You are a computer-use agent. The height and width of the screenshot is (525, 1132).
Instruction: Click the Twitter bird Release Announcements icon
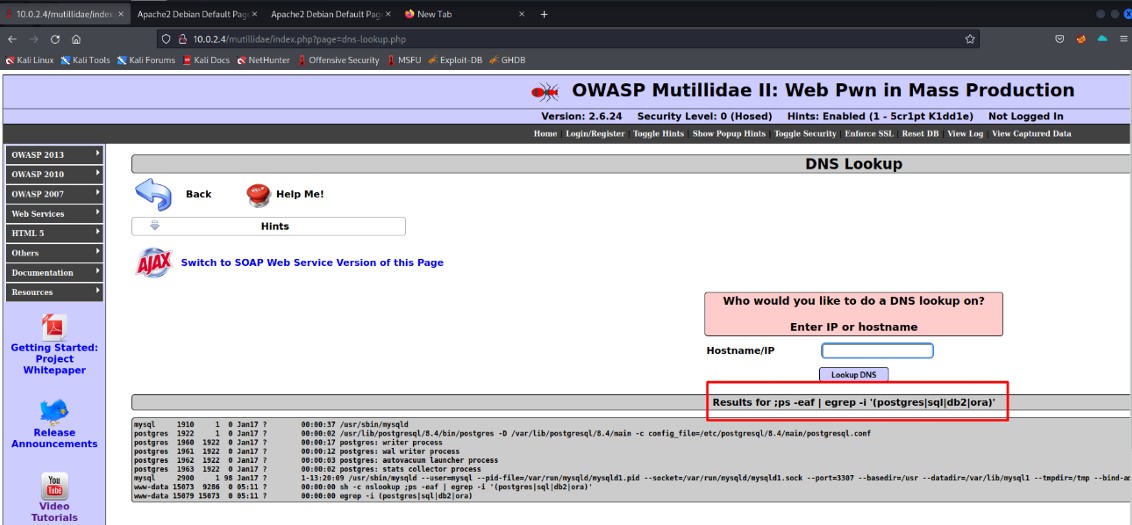[54, 412]
